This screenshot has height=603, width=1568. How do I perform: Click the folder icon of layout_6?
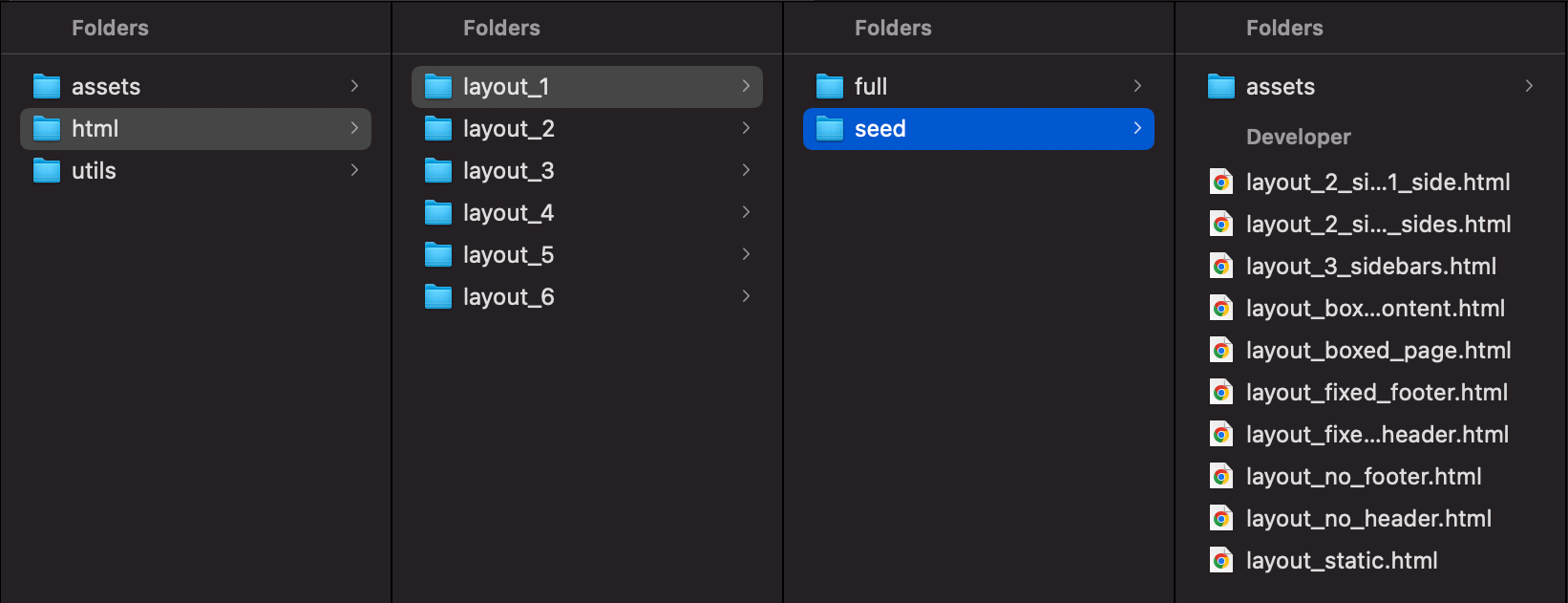tap(438, 297)
